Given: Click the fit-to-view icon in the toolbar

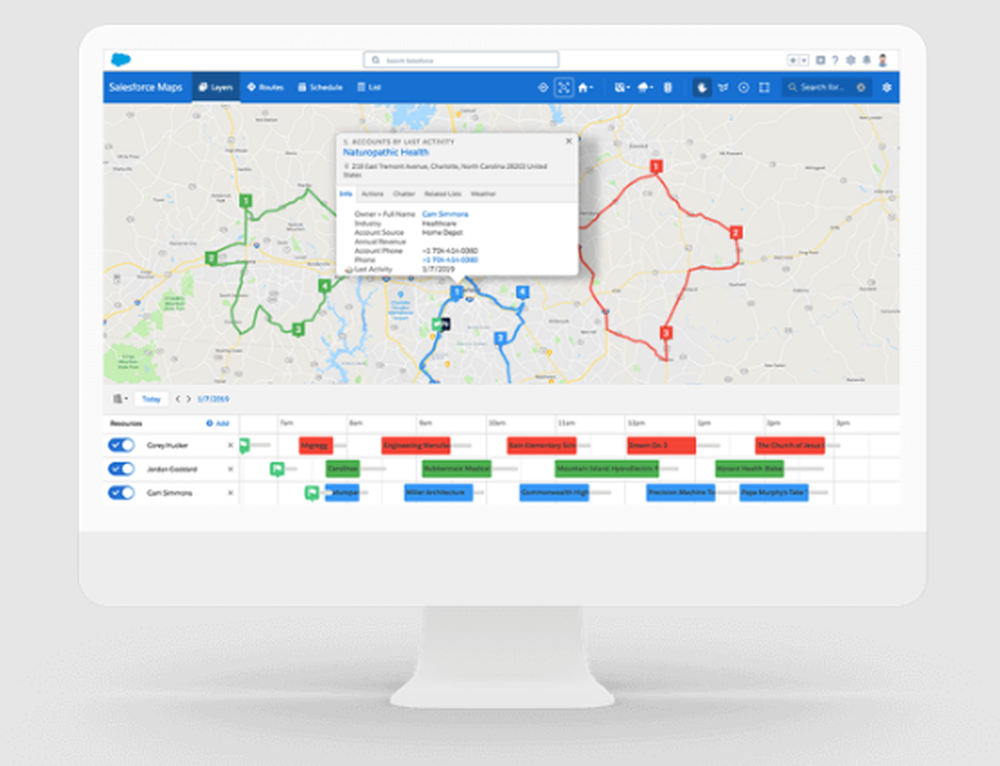Looking at the screenshot, I should [563, 87].
